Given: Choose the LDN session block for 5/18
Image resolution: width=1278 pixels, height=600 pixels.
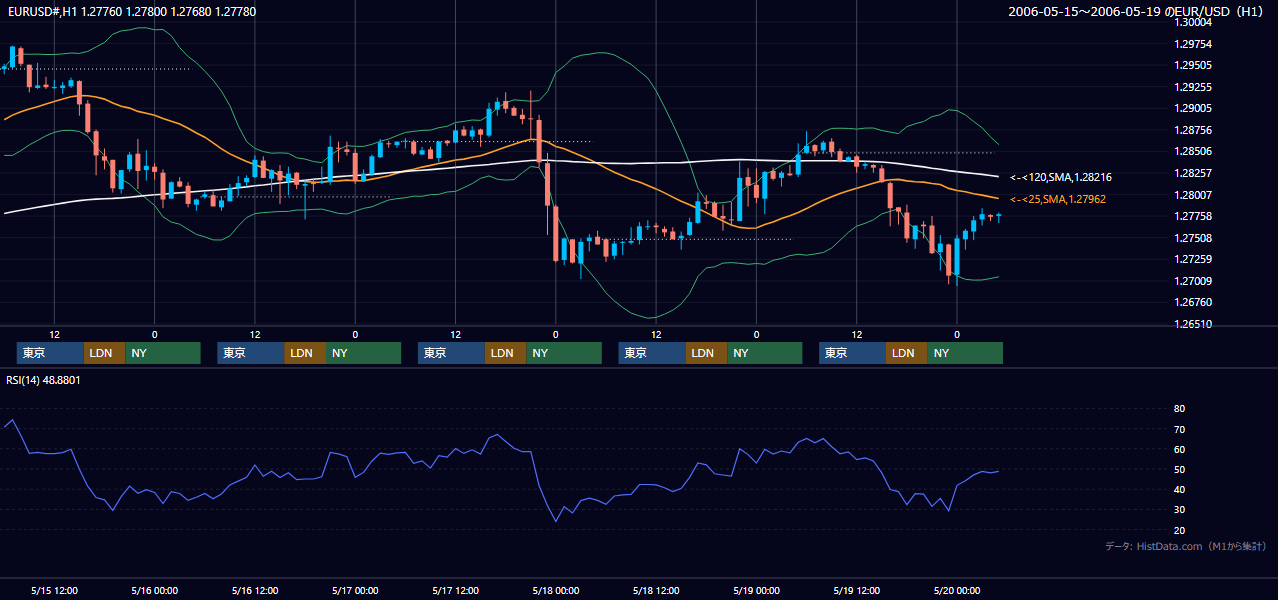Looking at the screenshot, I should pos(707,353).
